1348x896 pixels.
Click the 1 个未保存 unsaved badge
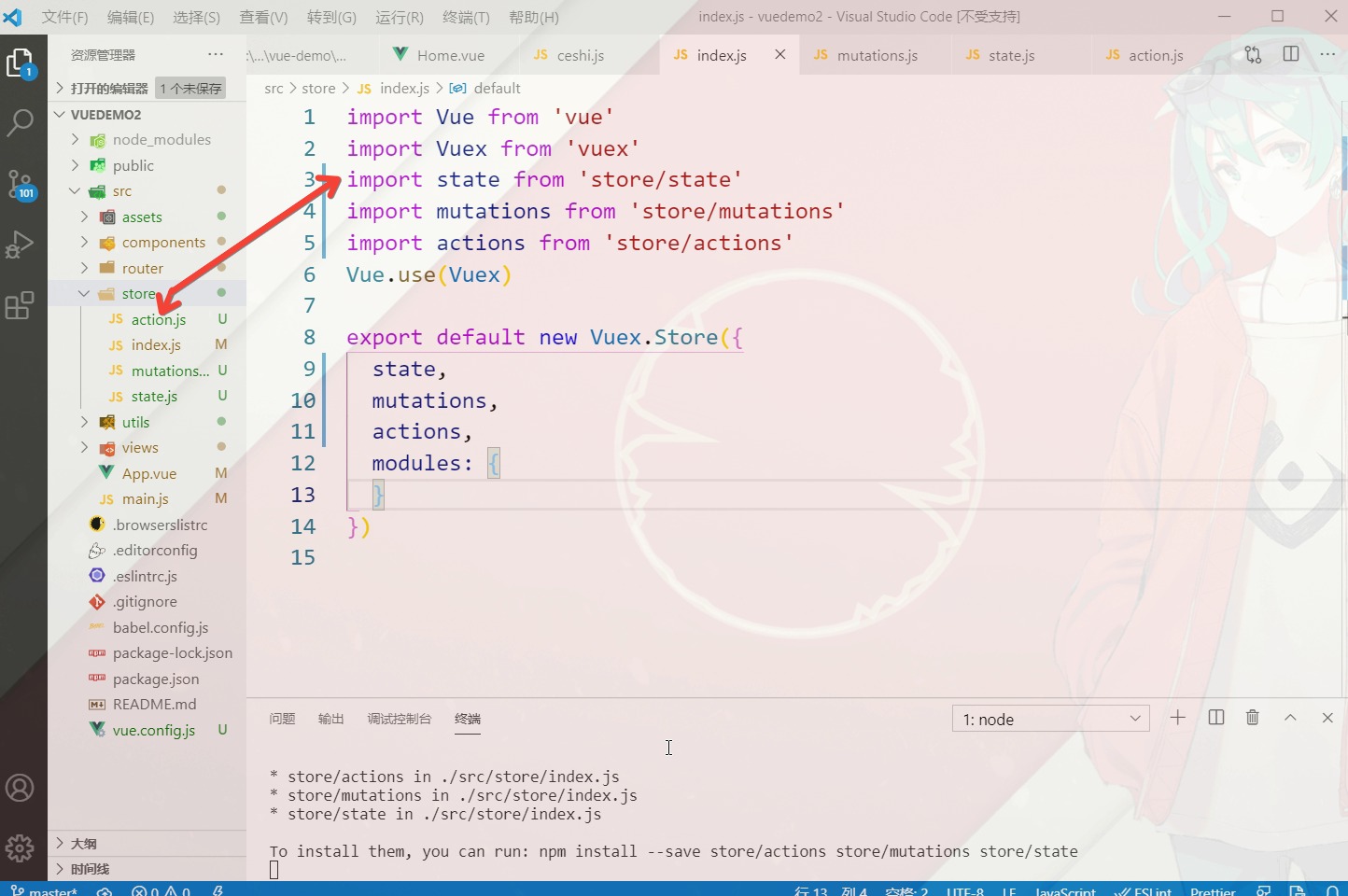coord(190,89)
